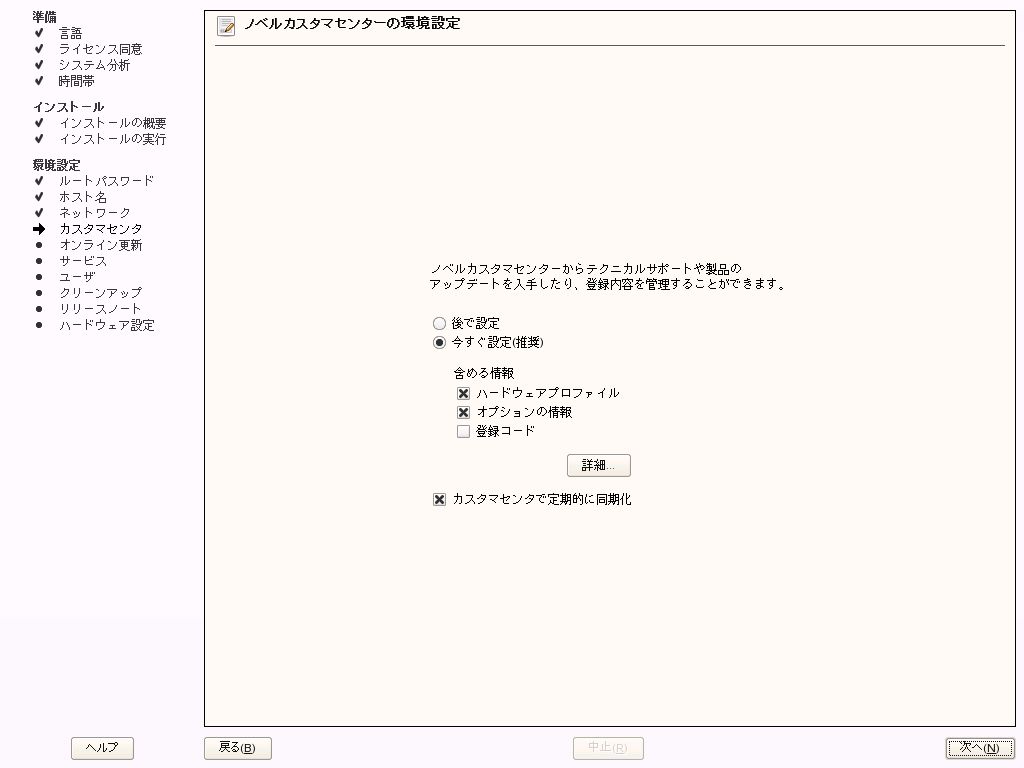Click the 戻る(B) button

(237, 747)
